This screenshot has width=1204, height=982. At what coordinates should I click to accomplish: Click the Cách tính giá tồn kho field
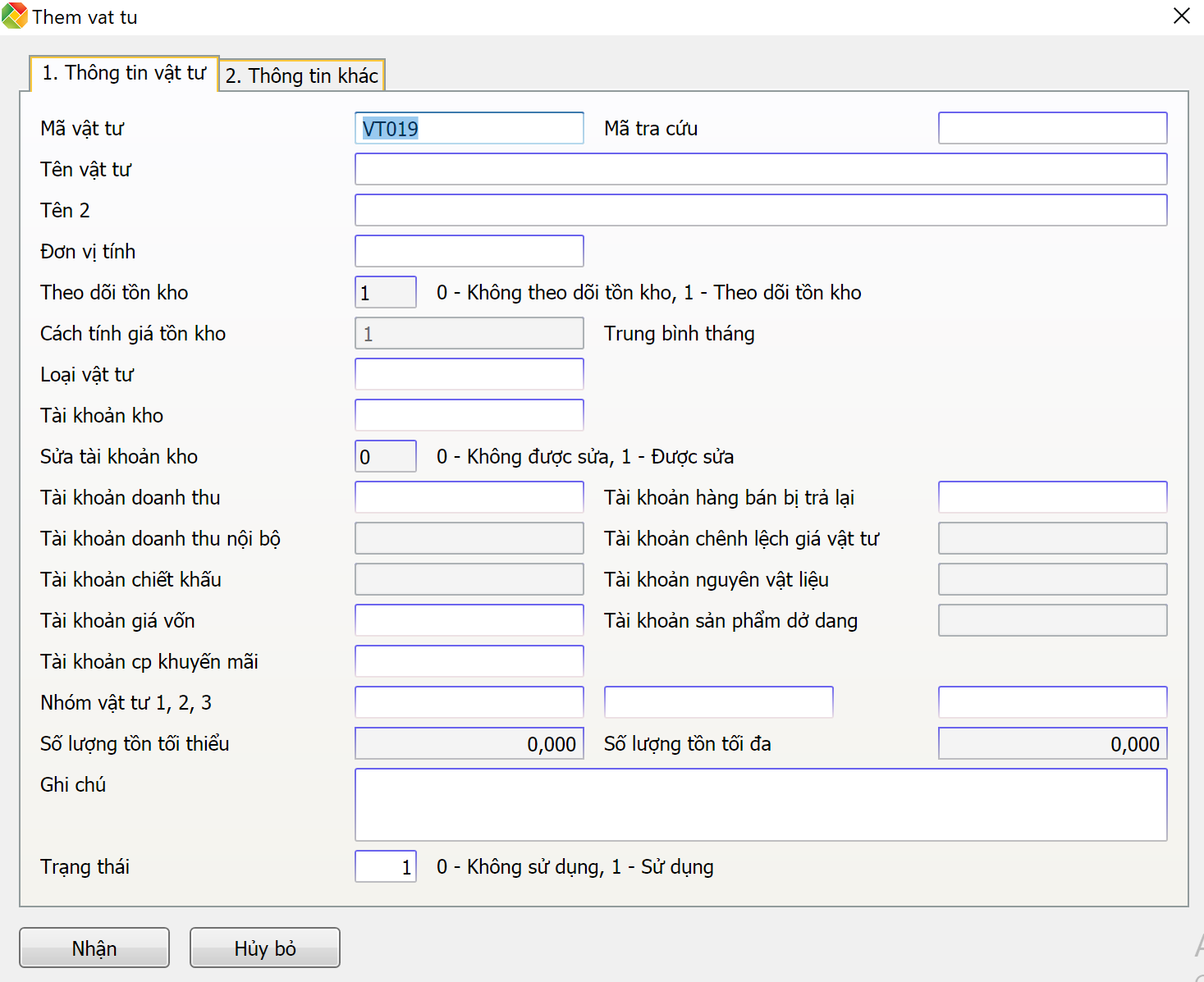tap(469, 333)
